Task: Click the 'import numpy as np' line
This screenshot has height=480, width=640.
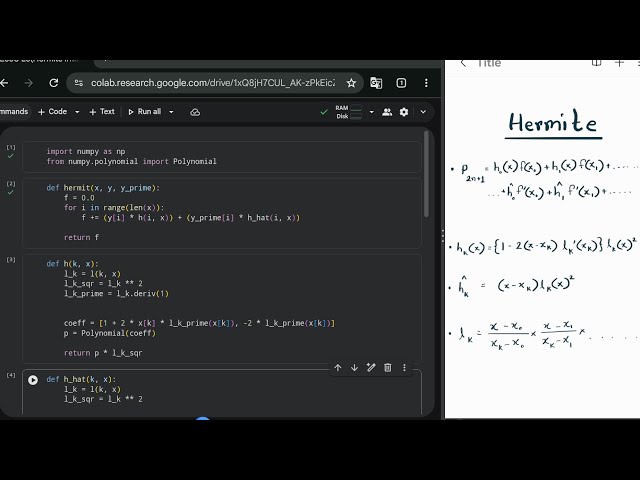Action: pyautogui.click(x=86, y=151)
